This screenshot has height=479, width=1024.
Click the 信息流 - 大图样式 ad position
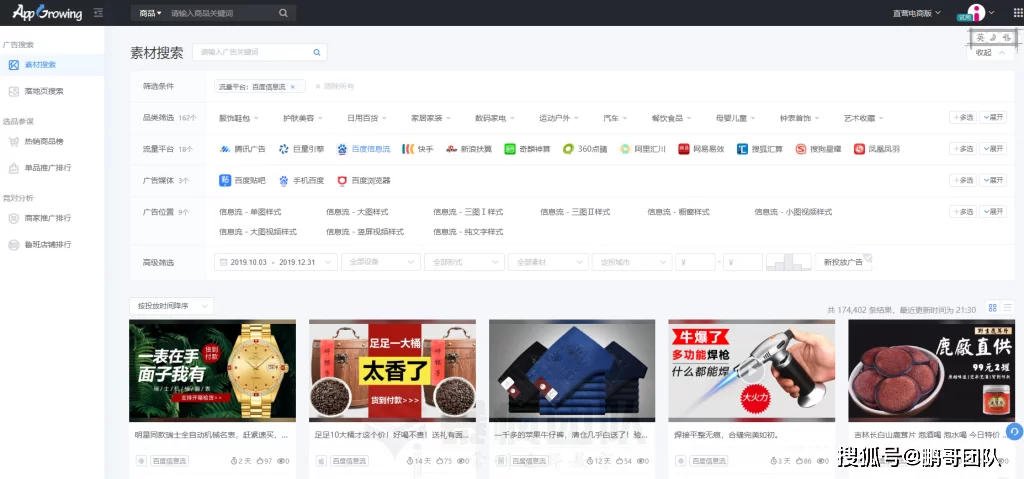coord(357,212)
